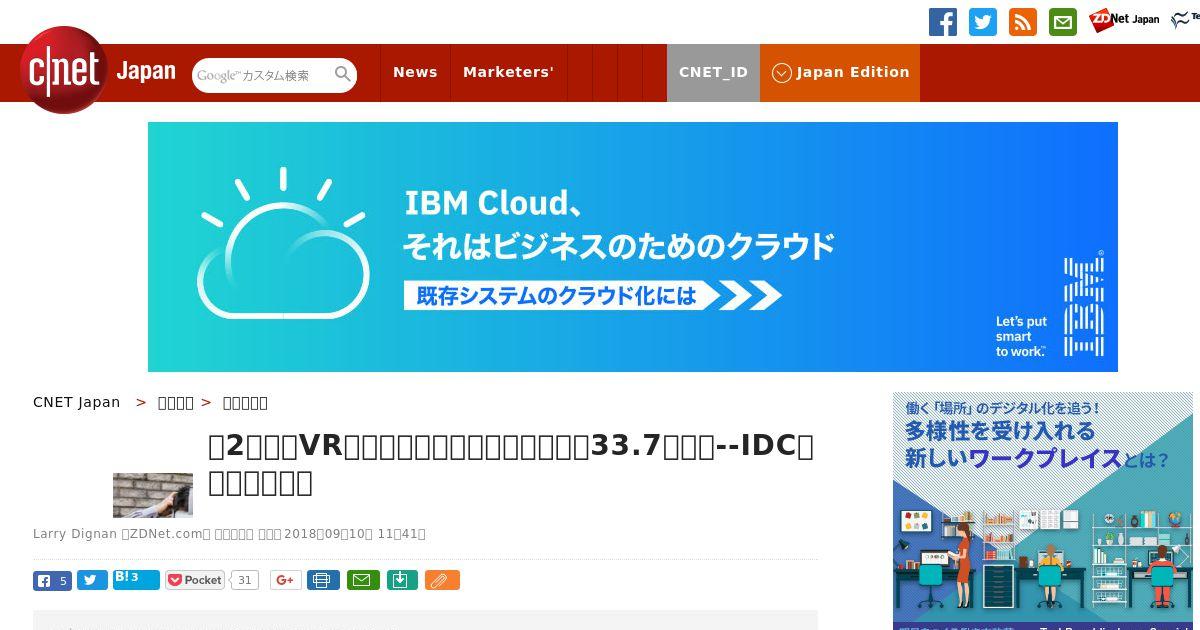This screenshot has width=1200, height=630.
Task: Open the workplace sidebar advertisement
Action: click(x=1043, y=511)
